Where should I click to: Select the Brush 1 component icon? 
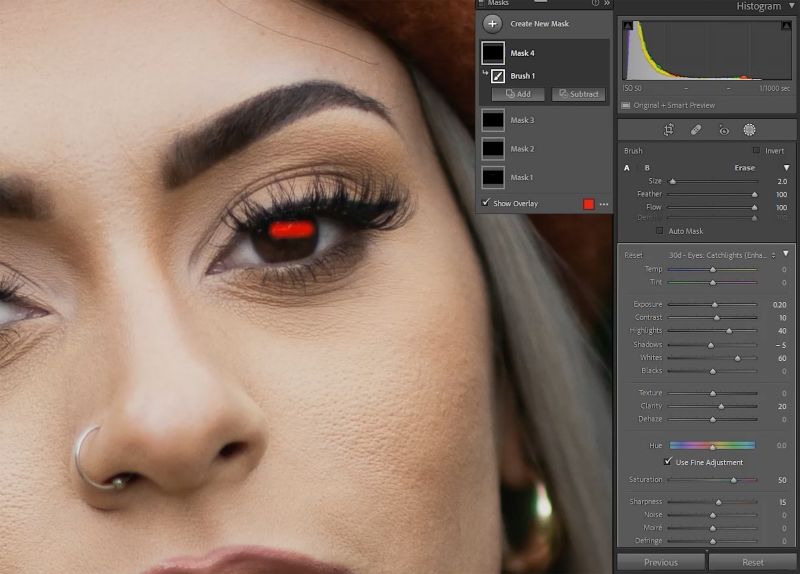tap(498, 76)
